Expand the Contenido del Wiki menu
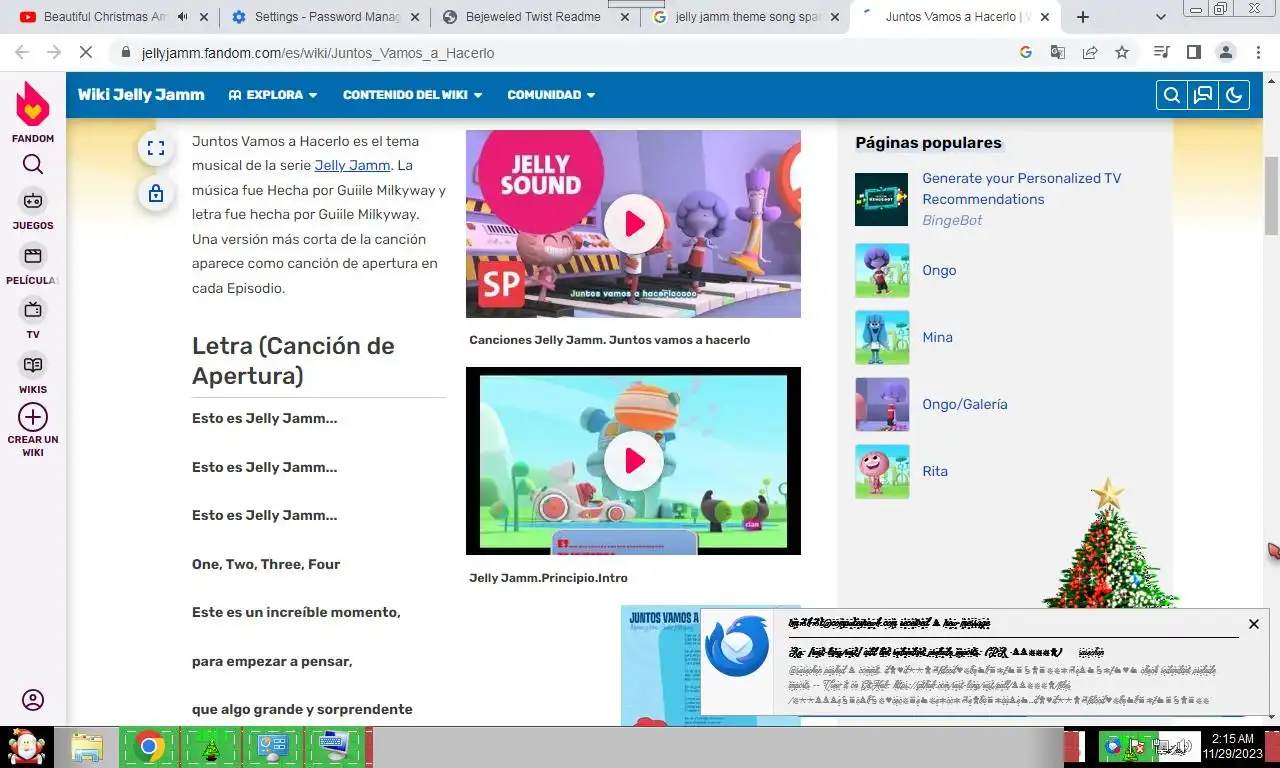 point(412,95)
